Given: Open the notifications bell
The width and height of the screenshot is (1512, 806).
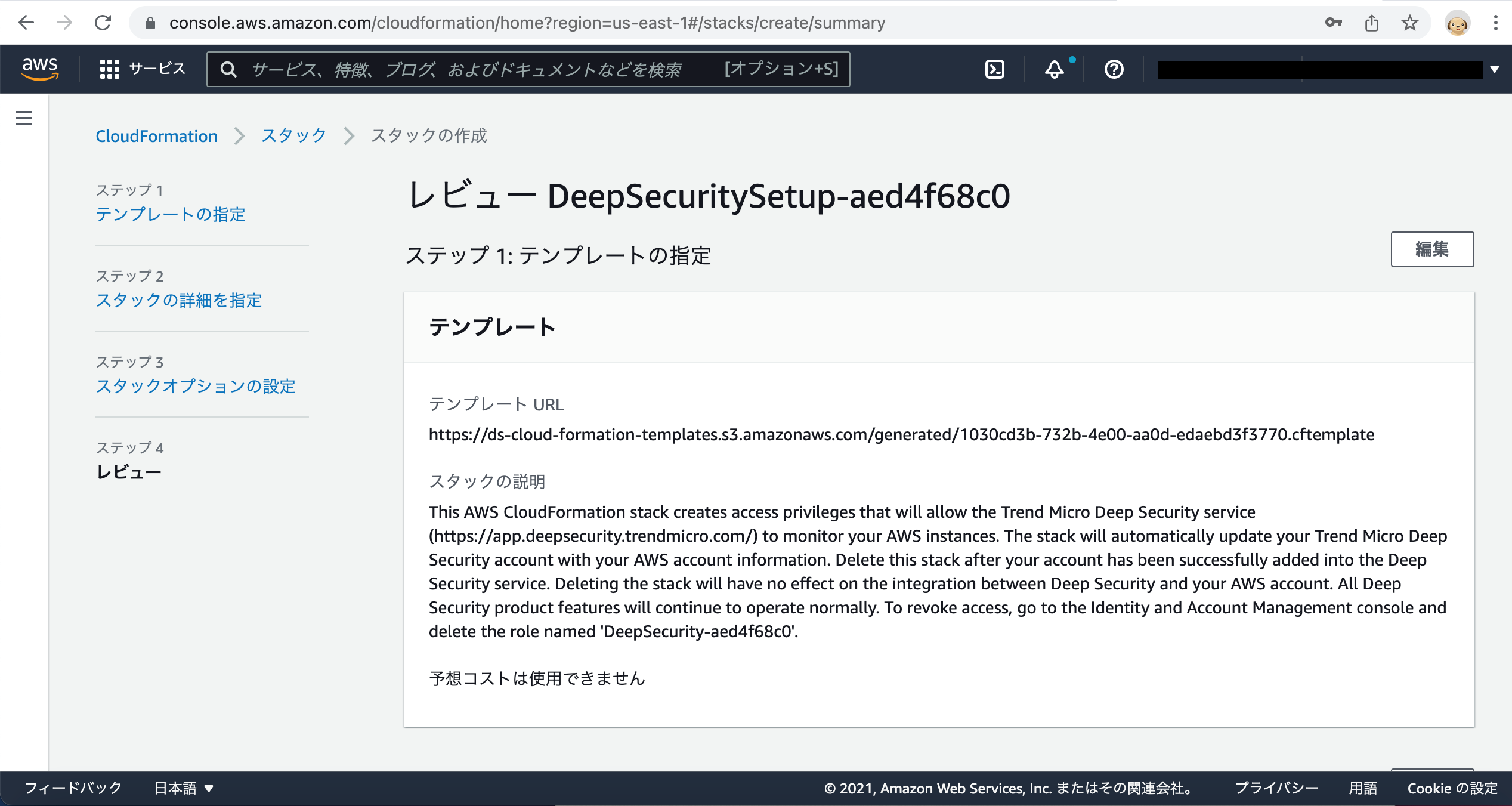Looking at the screenshot, I should point(1055,69).
